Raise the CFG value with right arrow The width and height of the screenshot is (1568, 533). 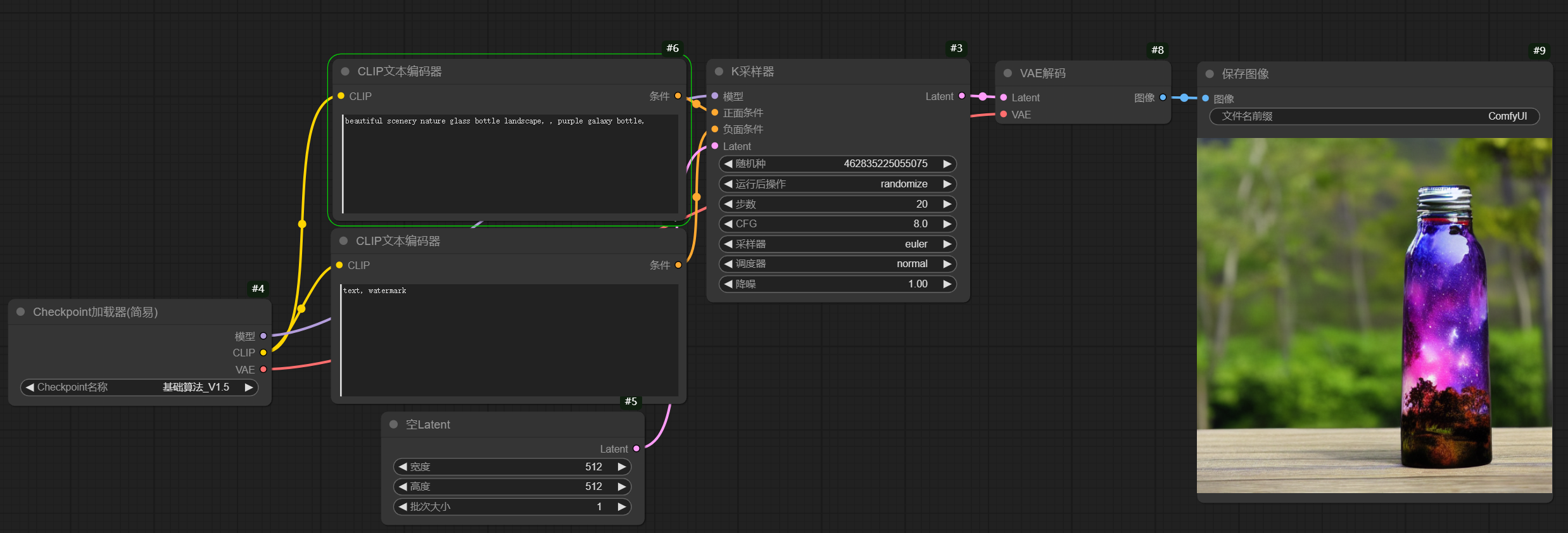(x=947, y=223)
